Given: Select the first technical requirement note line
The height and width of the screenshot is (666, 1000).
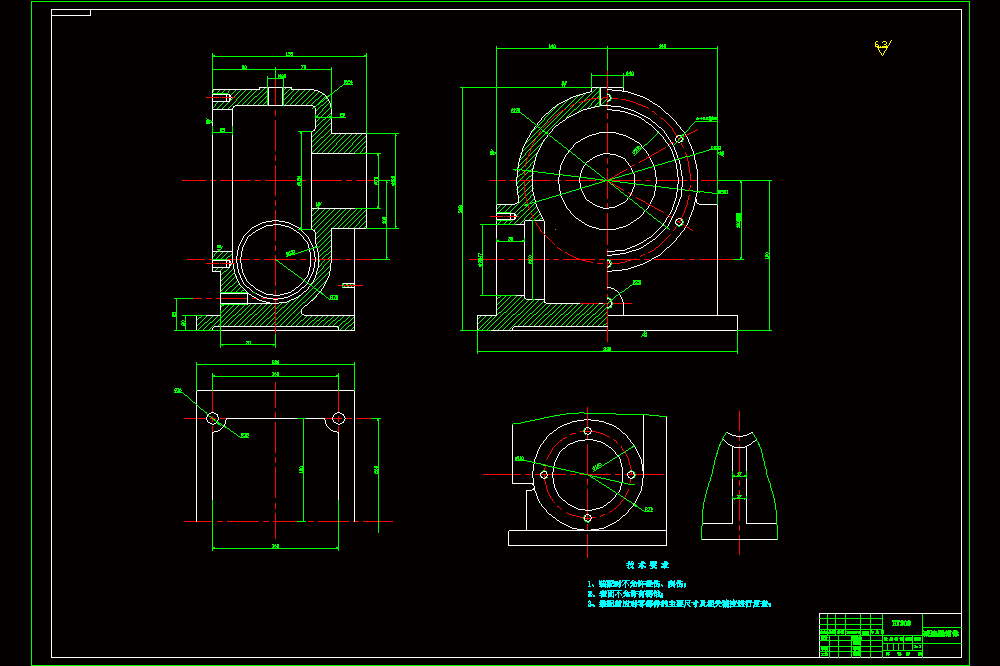Looking at the screenshot, I should tap(636, 584).
